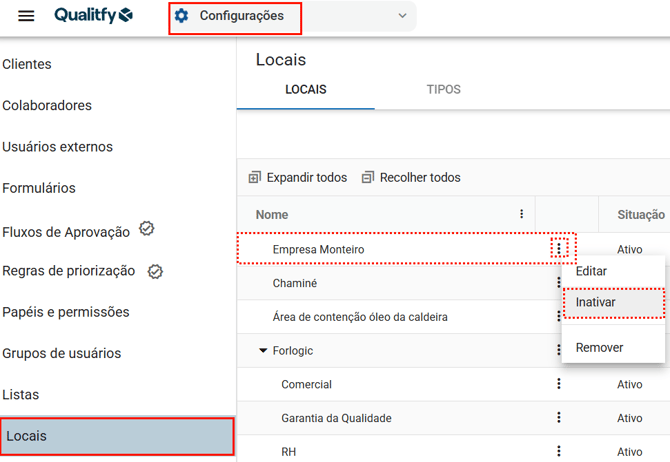Open three-dot menu for Comercial row
Viewport: 670px width, 462px height.
click(559, 384)
